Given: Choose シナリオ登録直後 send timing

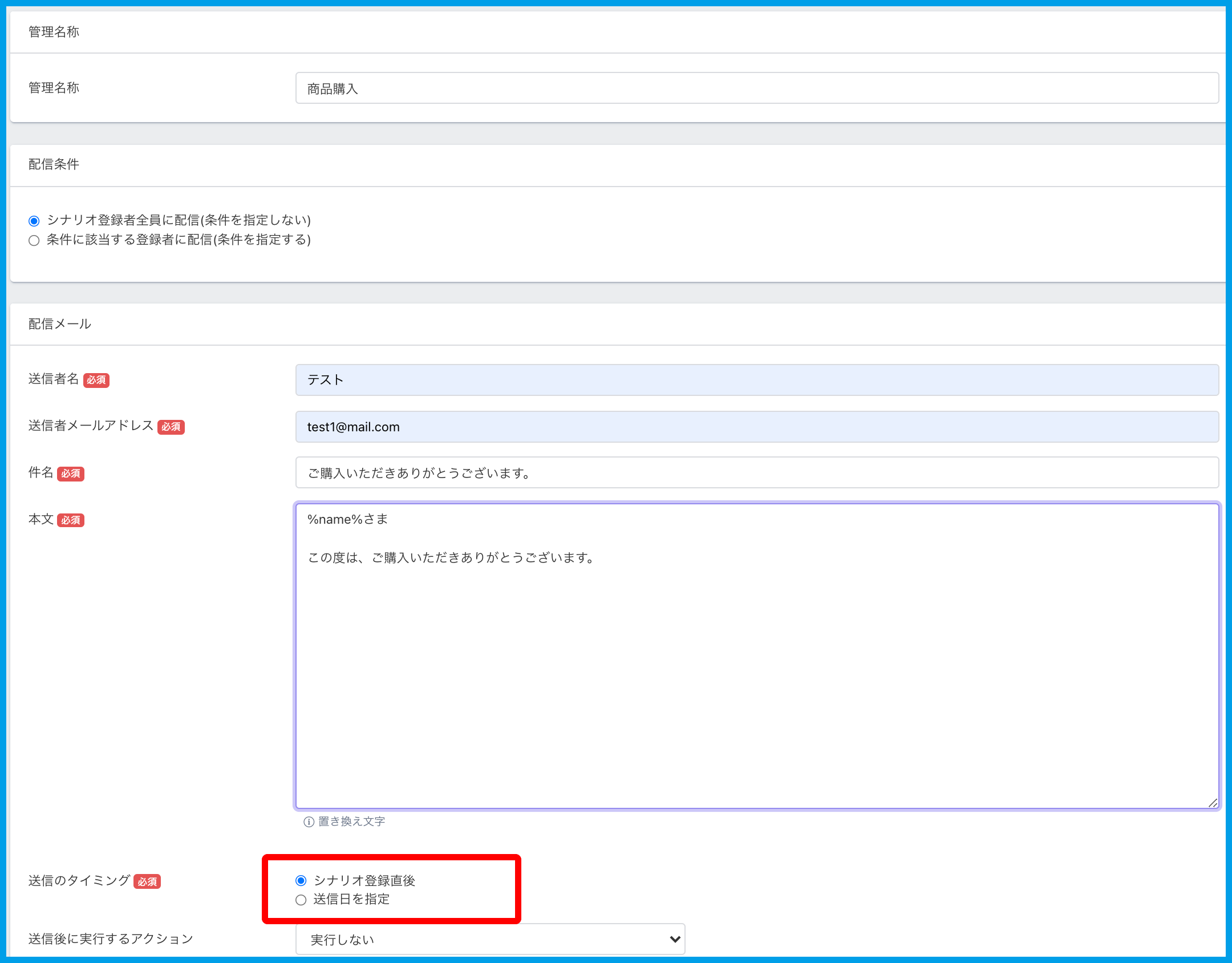Looking at the screenshot, I should [x=301, y=880].
